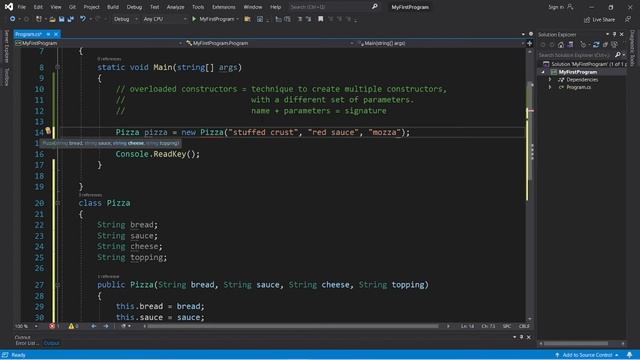640x360 pixels.
Task: Select the Solution 'MyFirstProgram' node
Action: pos(584,64)
